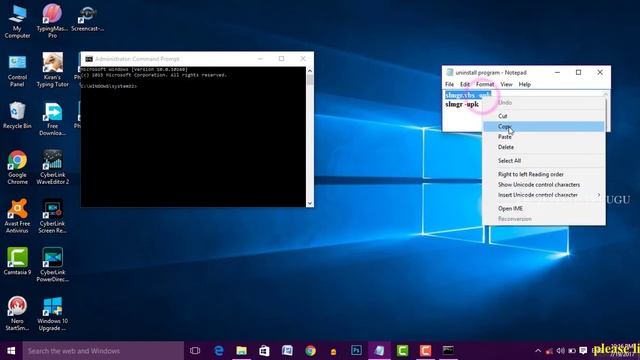Expand Insert Unicode control character submenu
Screen dimensions: 640x360
point(544,195)
